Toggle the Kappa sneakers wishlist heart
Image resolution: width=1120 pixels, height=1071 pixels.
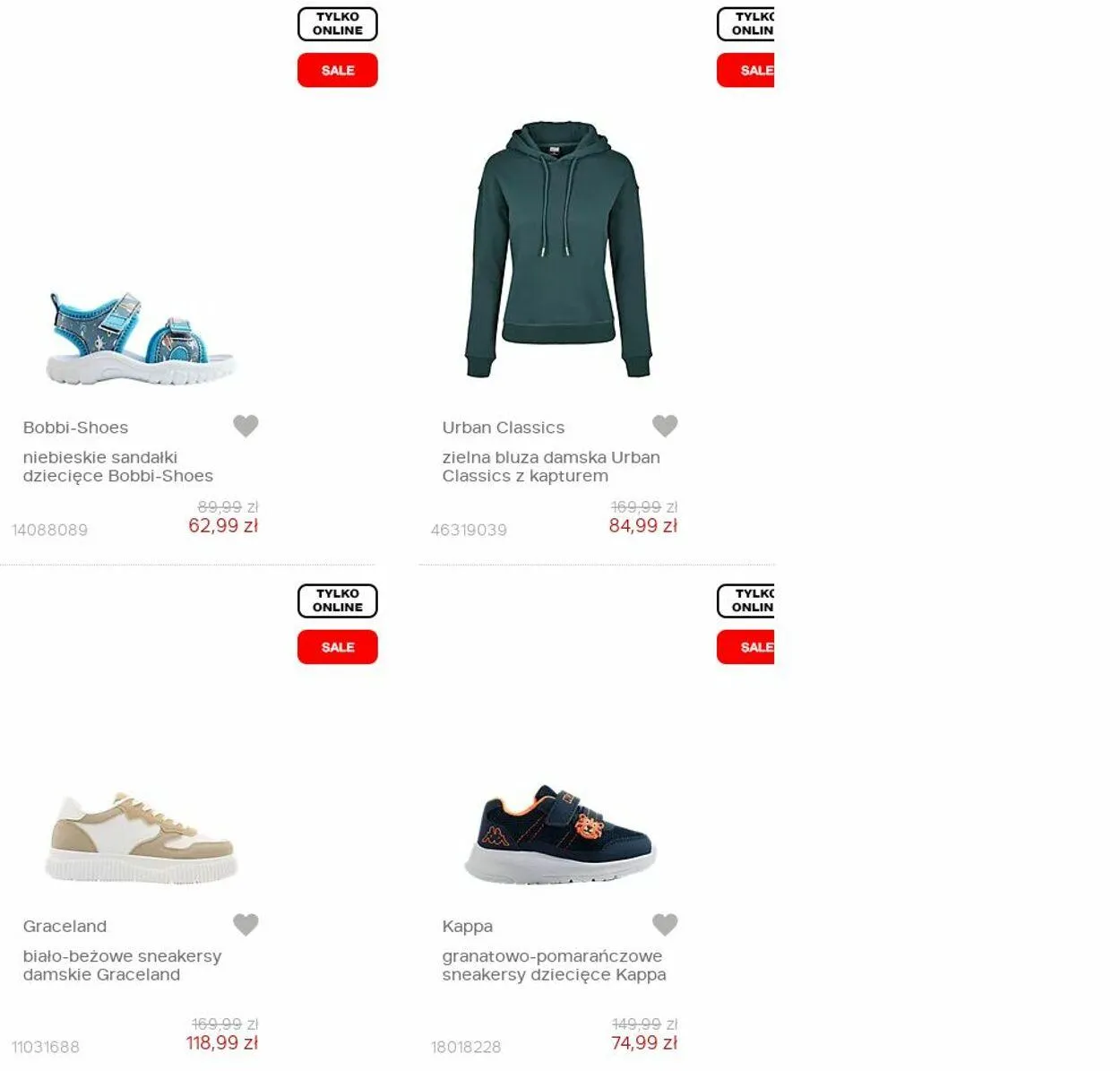point(665,924)
